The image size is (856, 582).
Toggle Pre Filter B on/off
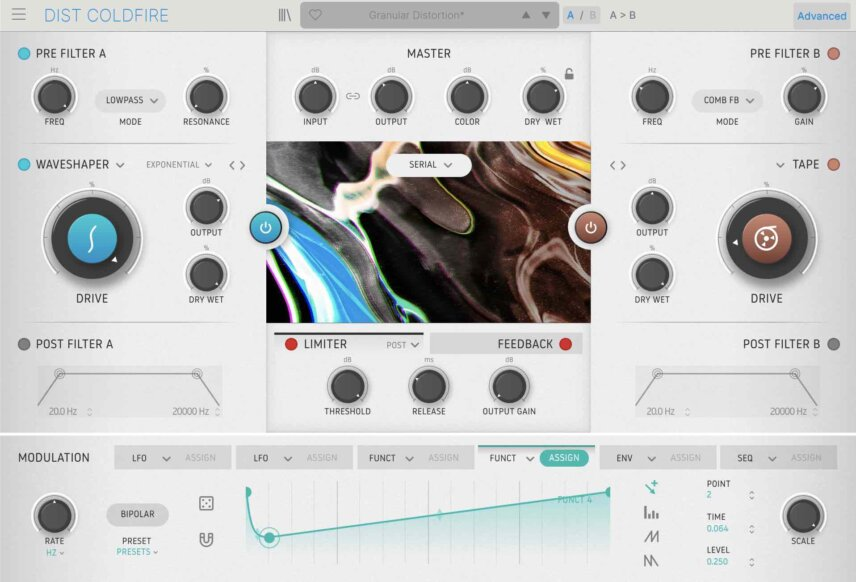tap(834, 54)
